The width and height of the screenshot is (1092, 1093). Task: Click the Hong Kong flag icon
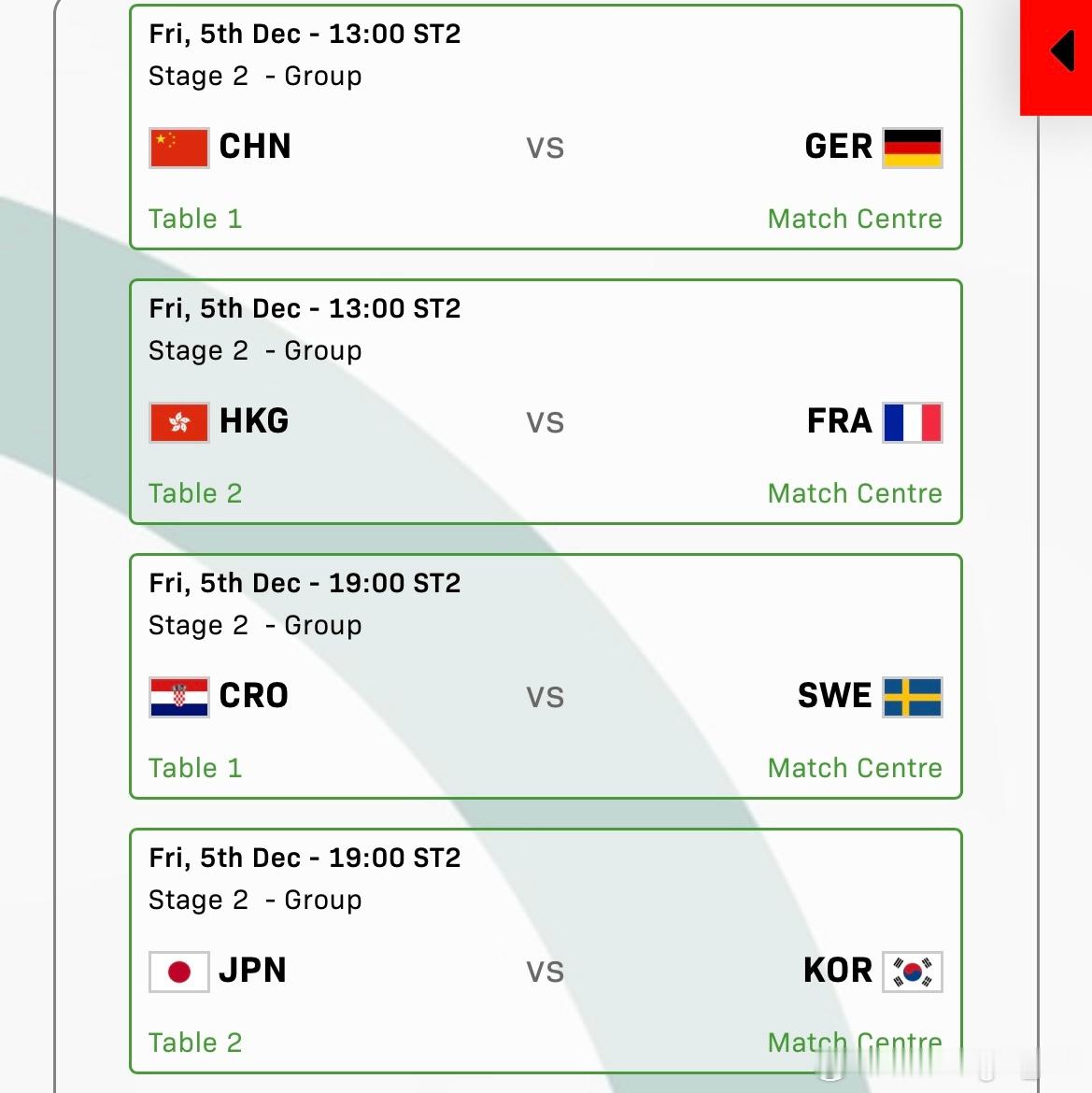point(179,422)
